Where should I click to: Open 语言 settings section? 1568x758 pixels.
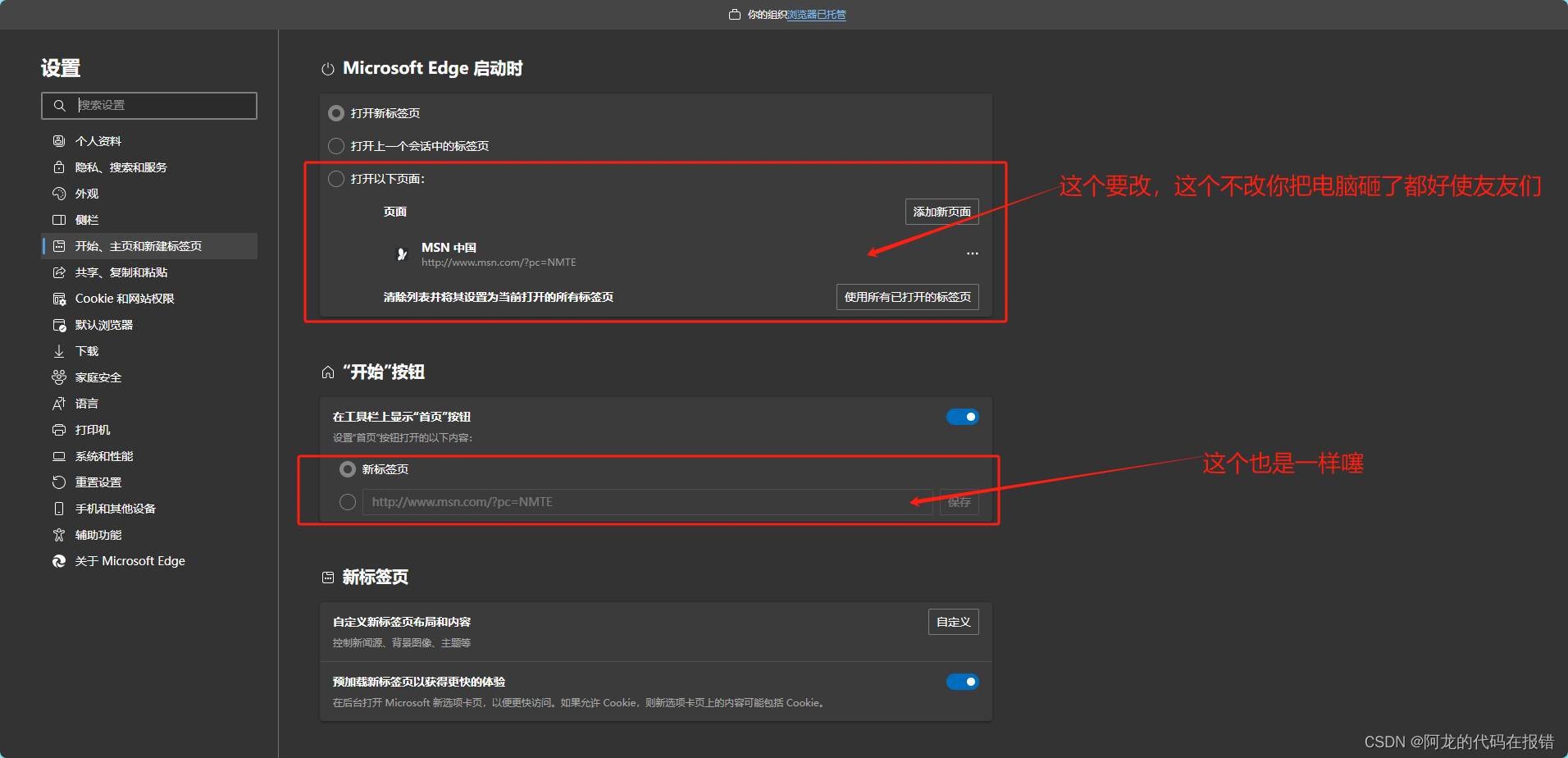click(149, 404)
